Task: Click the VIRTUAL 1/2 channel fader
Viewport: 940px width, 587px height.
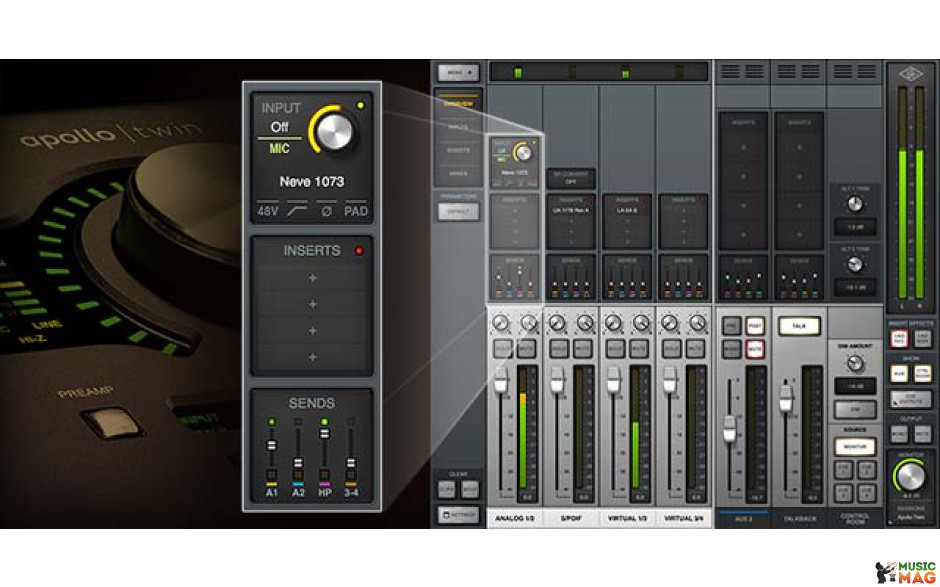Action: click(614, 380)
